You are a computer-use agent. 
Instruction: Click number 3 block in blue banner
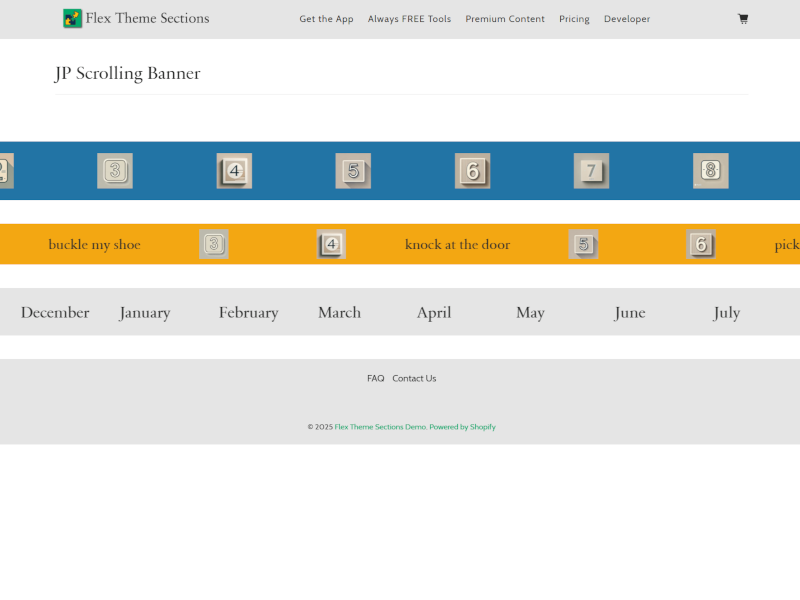coord(115,171)
